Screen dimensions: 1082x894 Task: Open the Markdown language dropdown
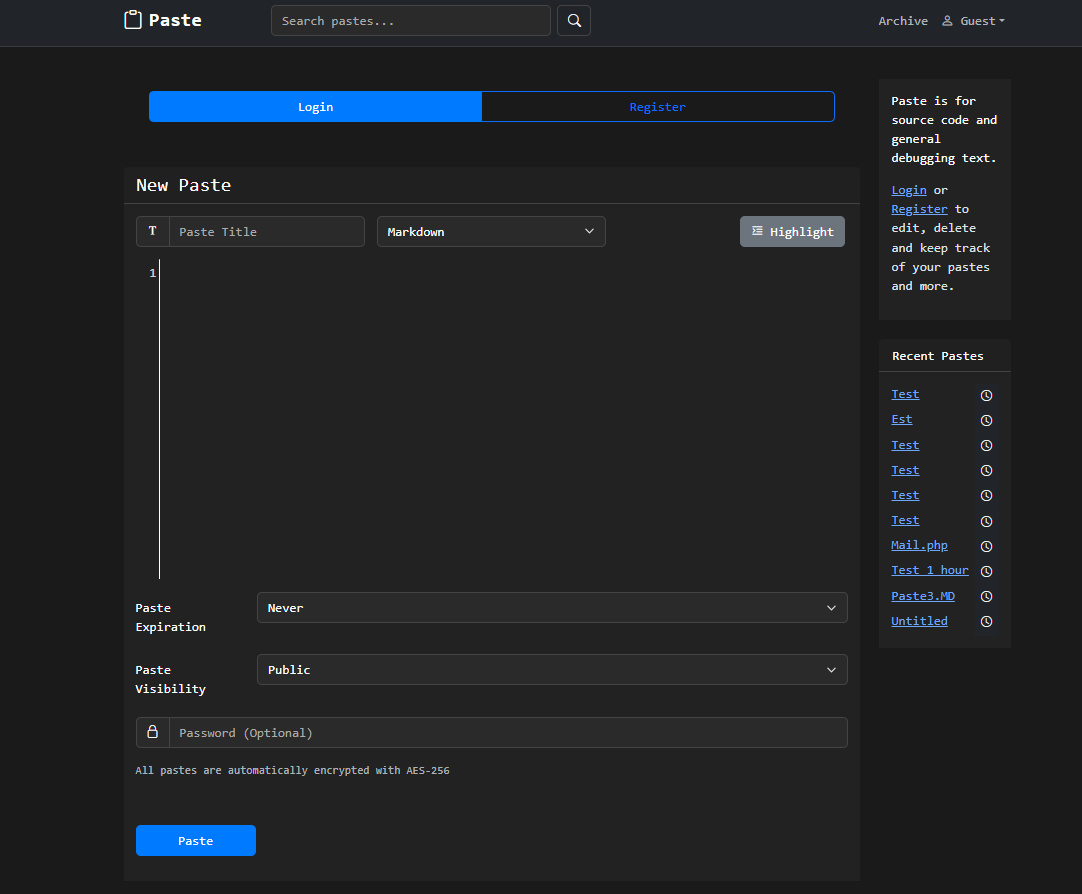coord(491,231)
